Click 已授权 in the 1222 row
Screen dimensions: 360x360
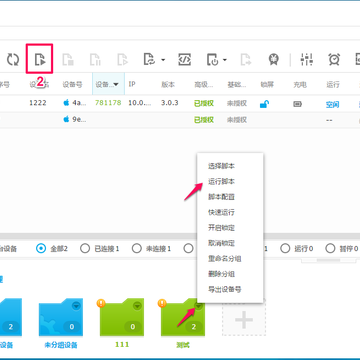pos(204,103)
